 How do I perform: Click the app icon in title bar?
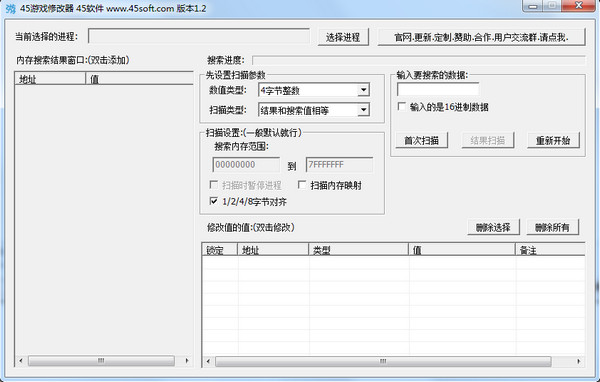click(x=10, y=8)
